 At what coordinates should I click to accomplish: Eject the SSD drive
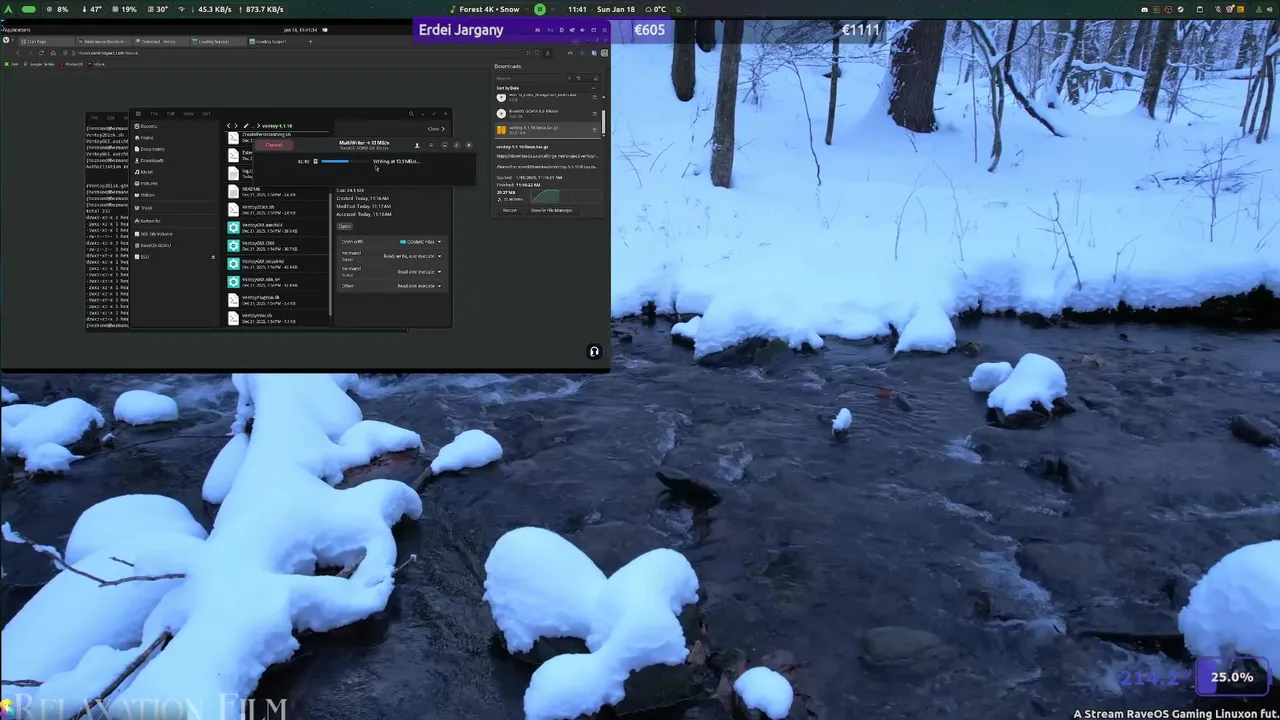(x=213, y=257)
